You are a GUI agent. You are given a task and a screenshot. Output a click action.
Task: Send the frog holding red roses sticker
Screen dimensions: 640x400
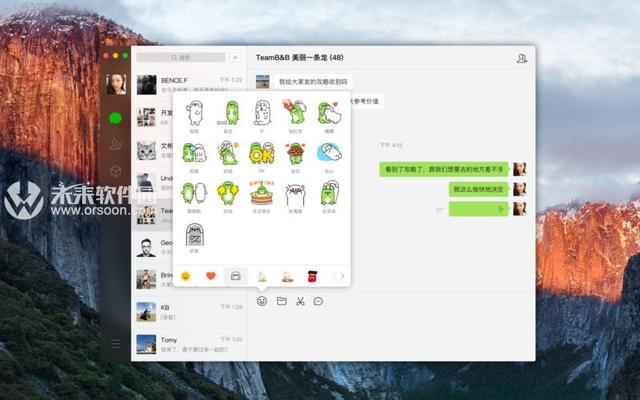coord(296,153)
